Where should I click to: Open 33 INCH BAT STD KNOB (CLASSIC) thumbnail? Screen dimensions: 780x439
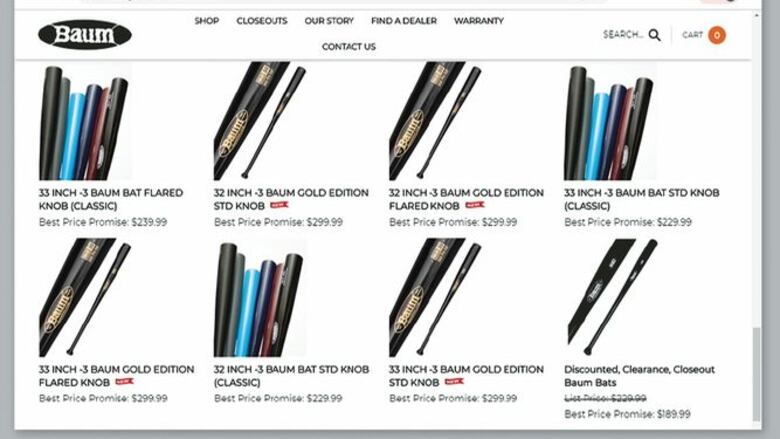(609, 121)
